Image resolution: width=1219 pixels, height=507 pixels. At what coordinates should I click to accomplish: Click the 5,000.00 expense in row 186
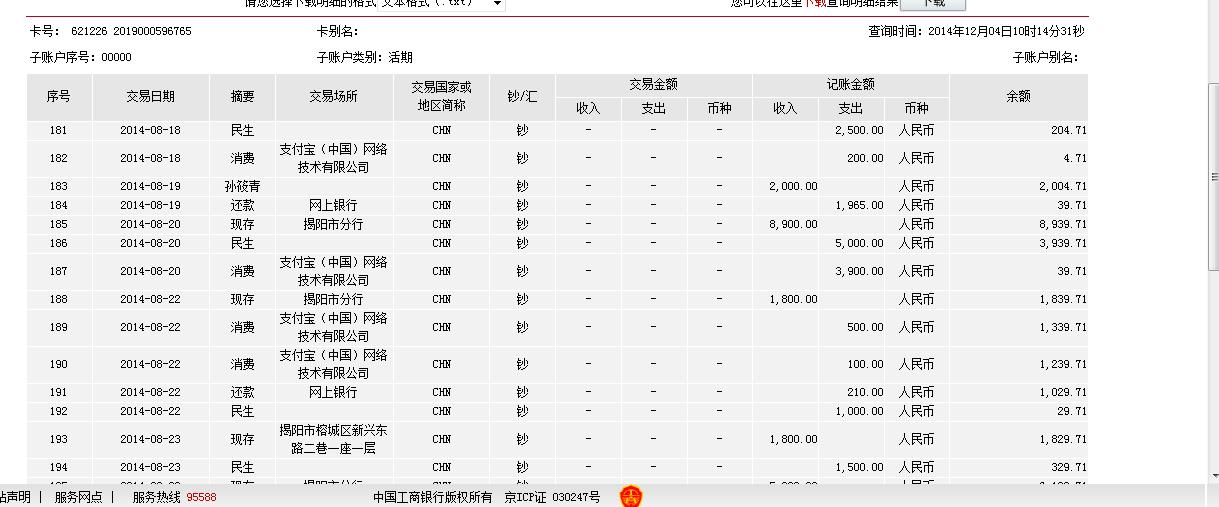click(x=859, y=243)
